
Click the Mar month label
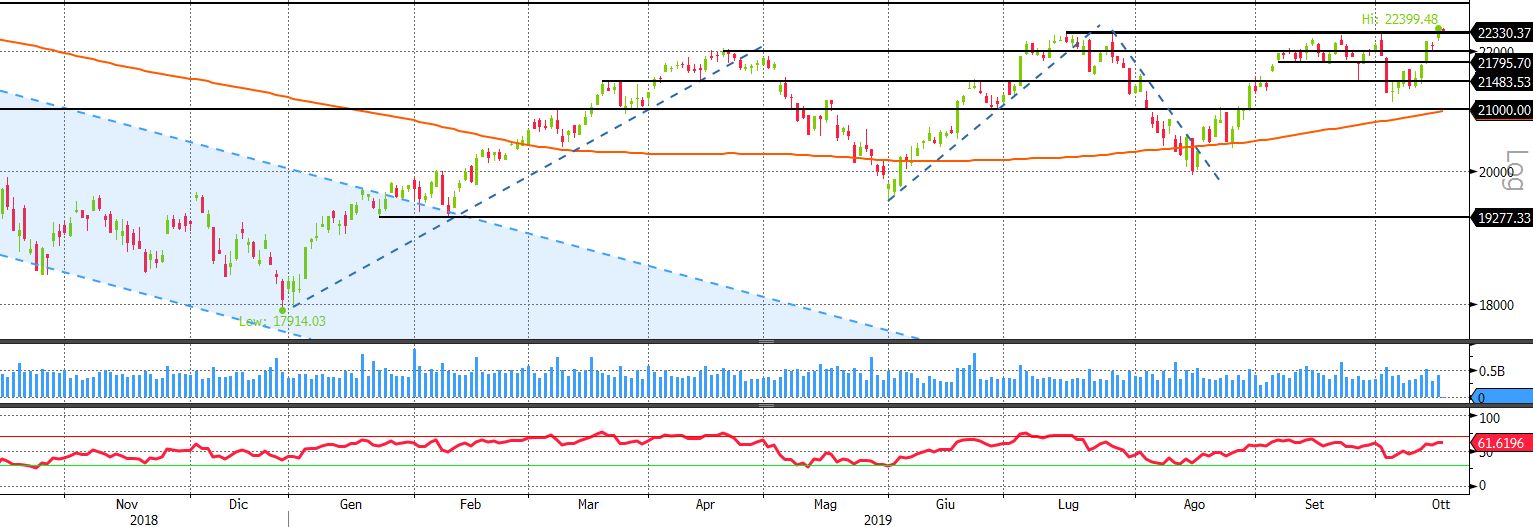588,505
